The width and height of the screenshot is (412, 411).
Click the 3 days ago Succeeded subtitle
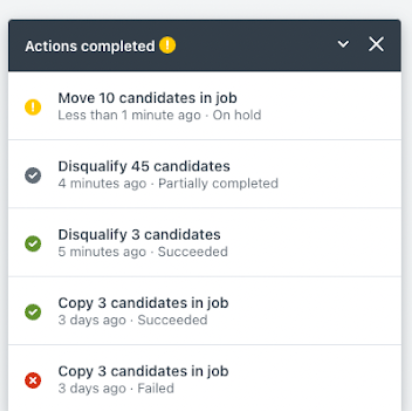pos(133,320)
